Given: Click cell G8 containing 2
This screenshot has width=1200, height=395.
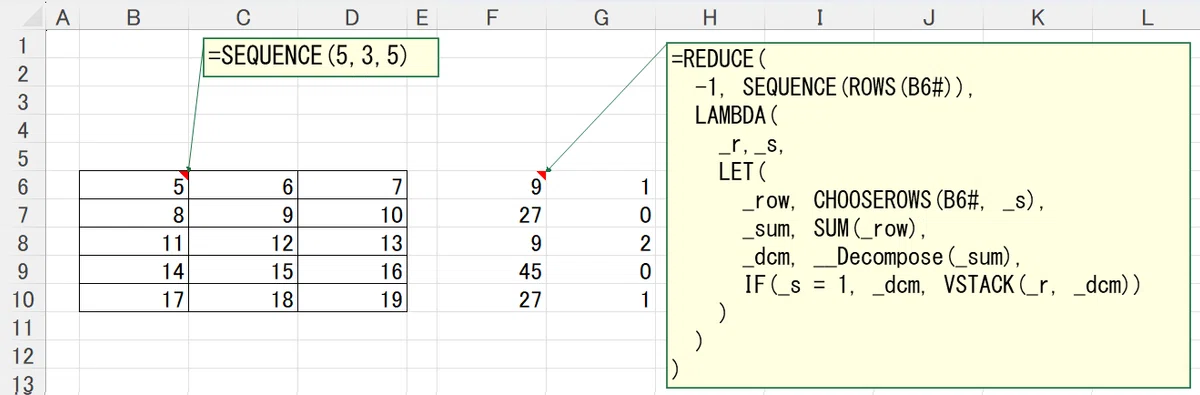Looking at the screenshot, I should (600, 241).
